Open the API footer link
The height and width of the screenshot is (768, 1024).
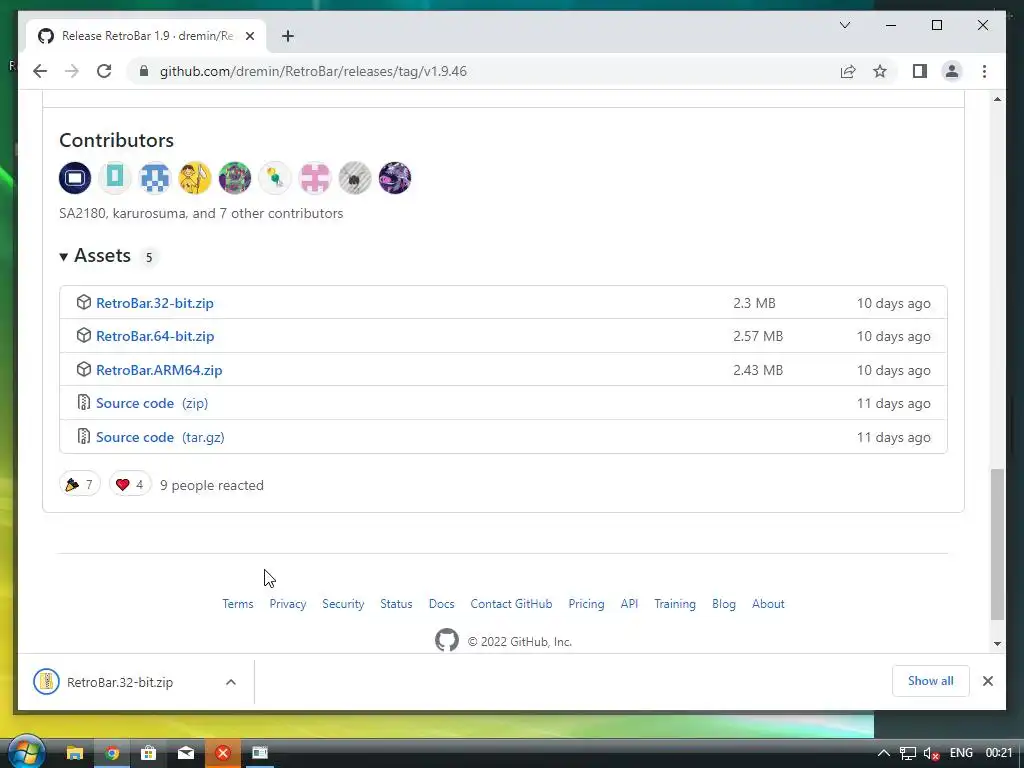tap(630, 604)
